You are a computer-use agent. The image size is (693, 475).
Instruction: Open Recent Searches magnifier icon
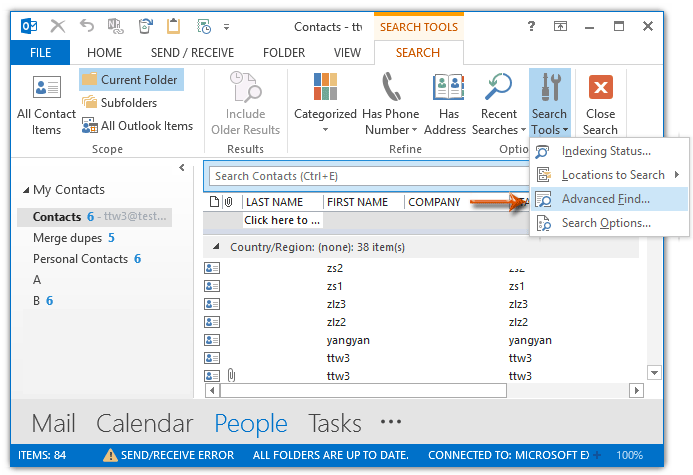coord(498,88)
